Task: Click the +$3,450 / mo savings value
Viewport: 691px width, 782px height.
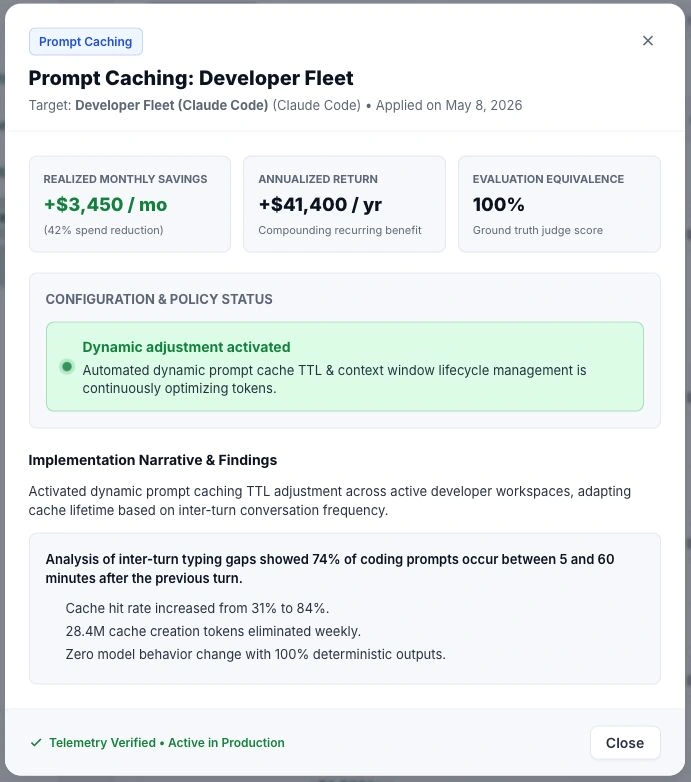Action: [x=106, y=204]
